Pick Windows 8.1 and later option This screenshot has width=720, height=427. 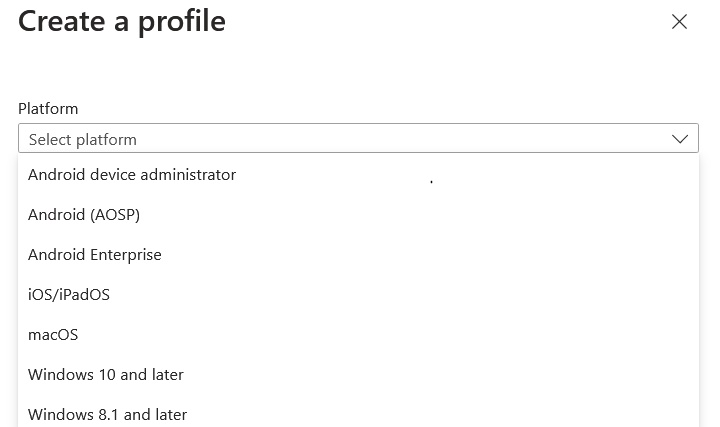(x=108, y=414)
